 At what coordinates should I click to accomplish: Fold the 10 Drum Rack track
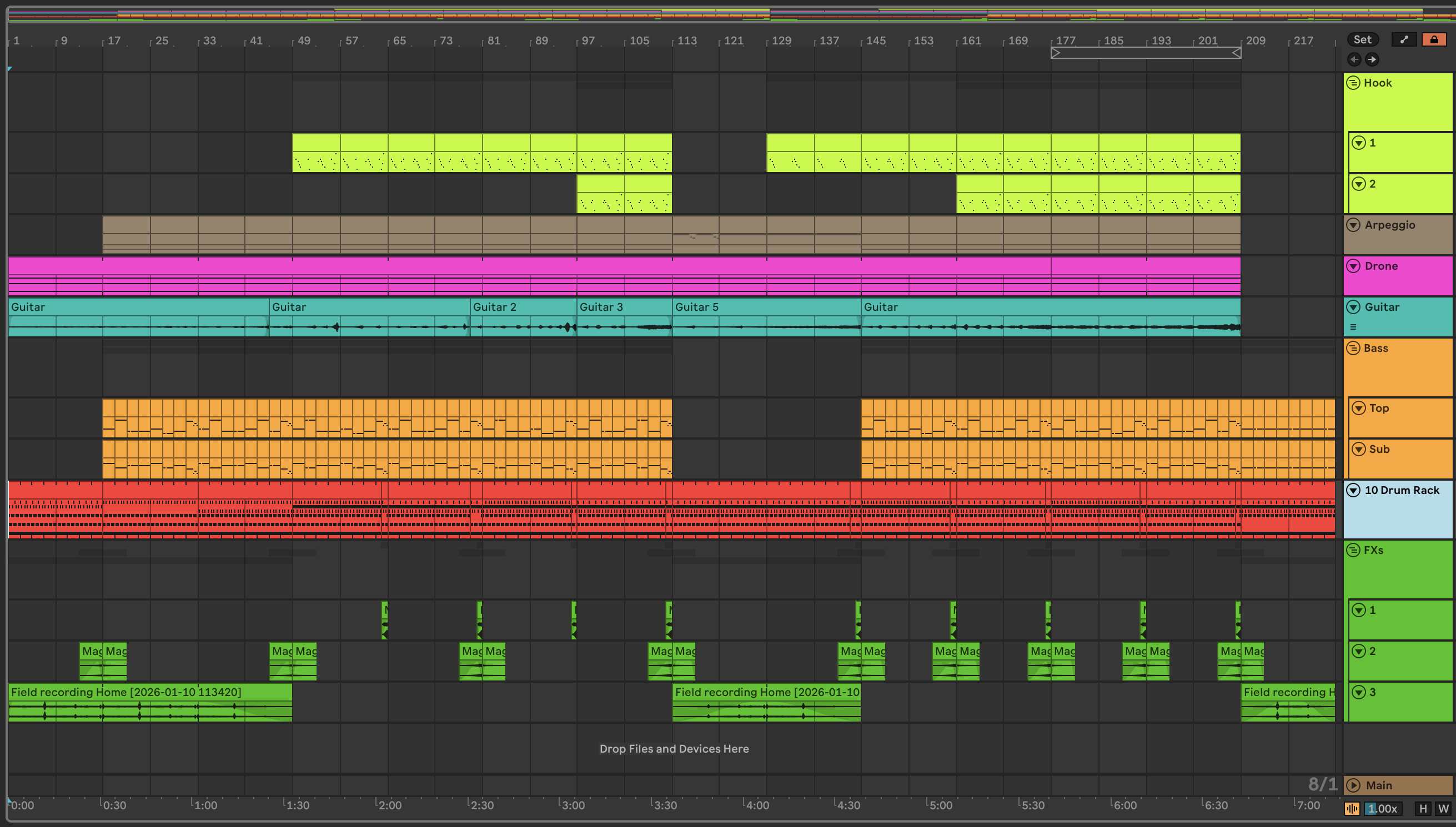click(1354, 490)
